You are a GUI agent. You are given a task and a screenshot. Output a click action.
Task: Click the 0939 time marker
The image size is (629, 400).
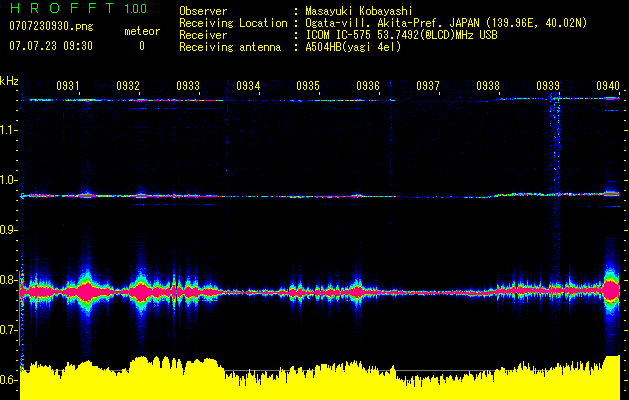548,85
